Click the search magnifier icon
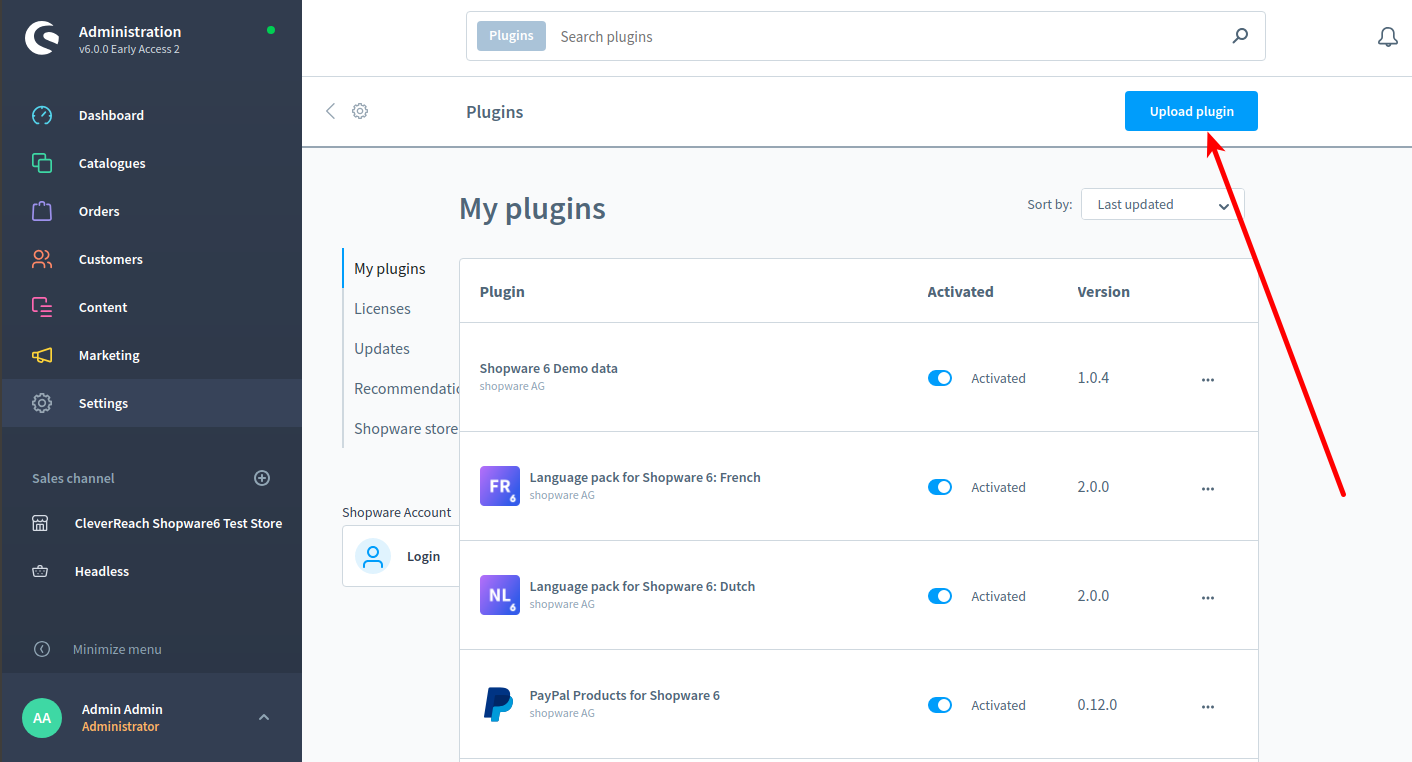Screen dimensions: 1412x762 pos(1240,36)
